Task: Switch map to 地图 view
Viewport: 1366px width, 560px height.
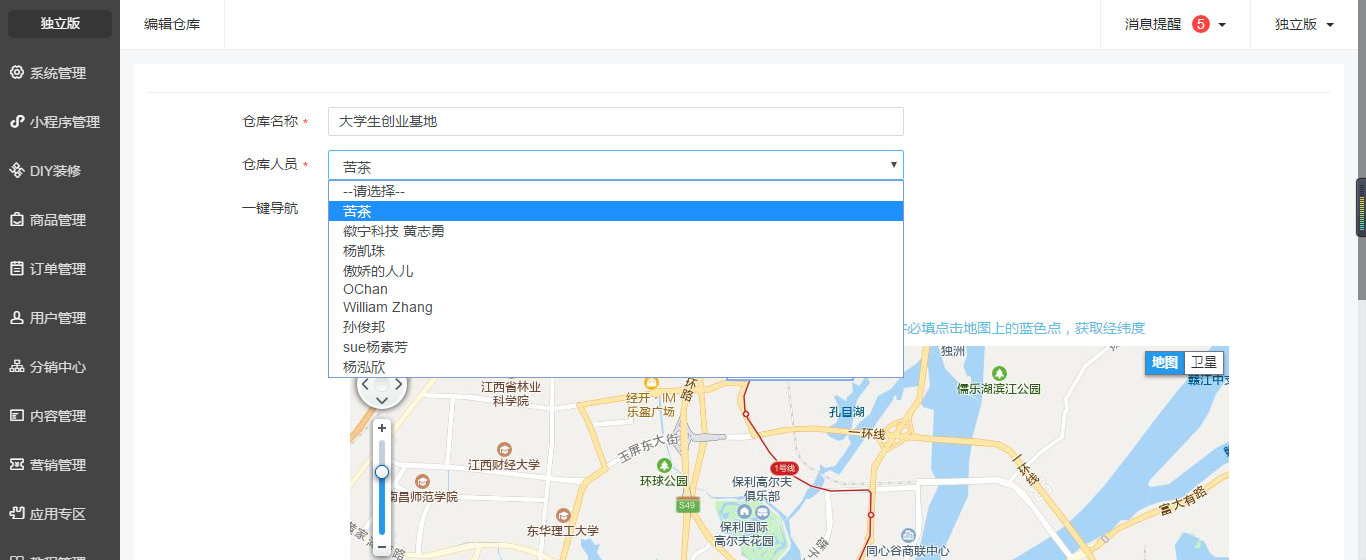Action: 1164,362
